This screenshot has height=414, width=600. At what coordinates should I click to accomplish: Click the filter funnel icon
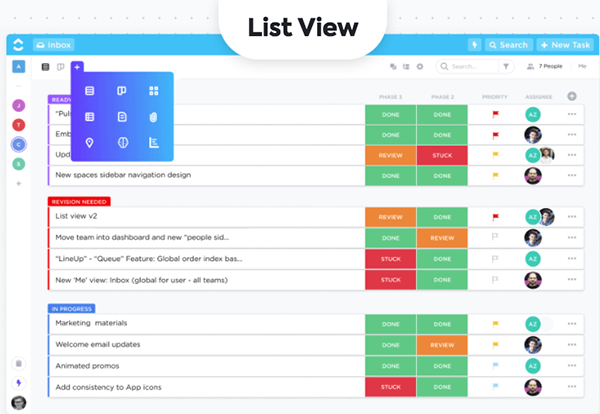coord(506,66)
